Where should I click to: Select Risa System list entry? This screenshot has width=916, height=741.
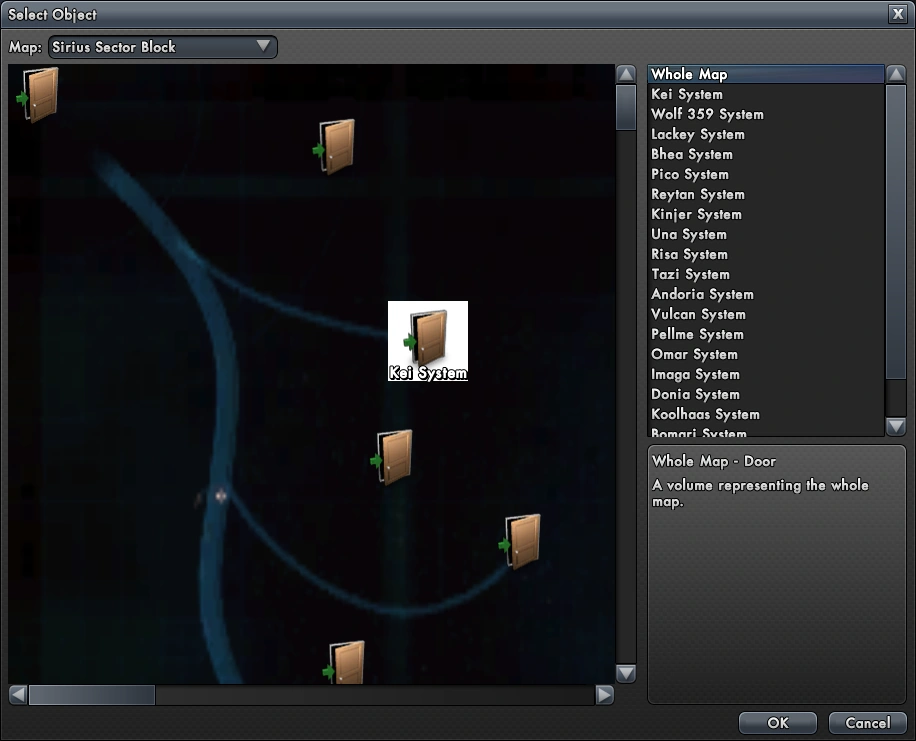766,254
